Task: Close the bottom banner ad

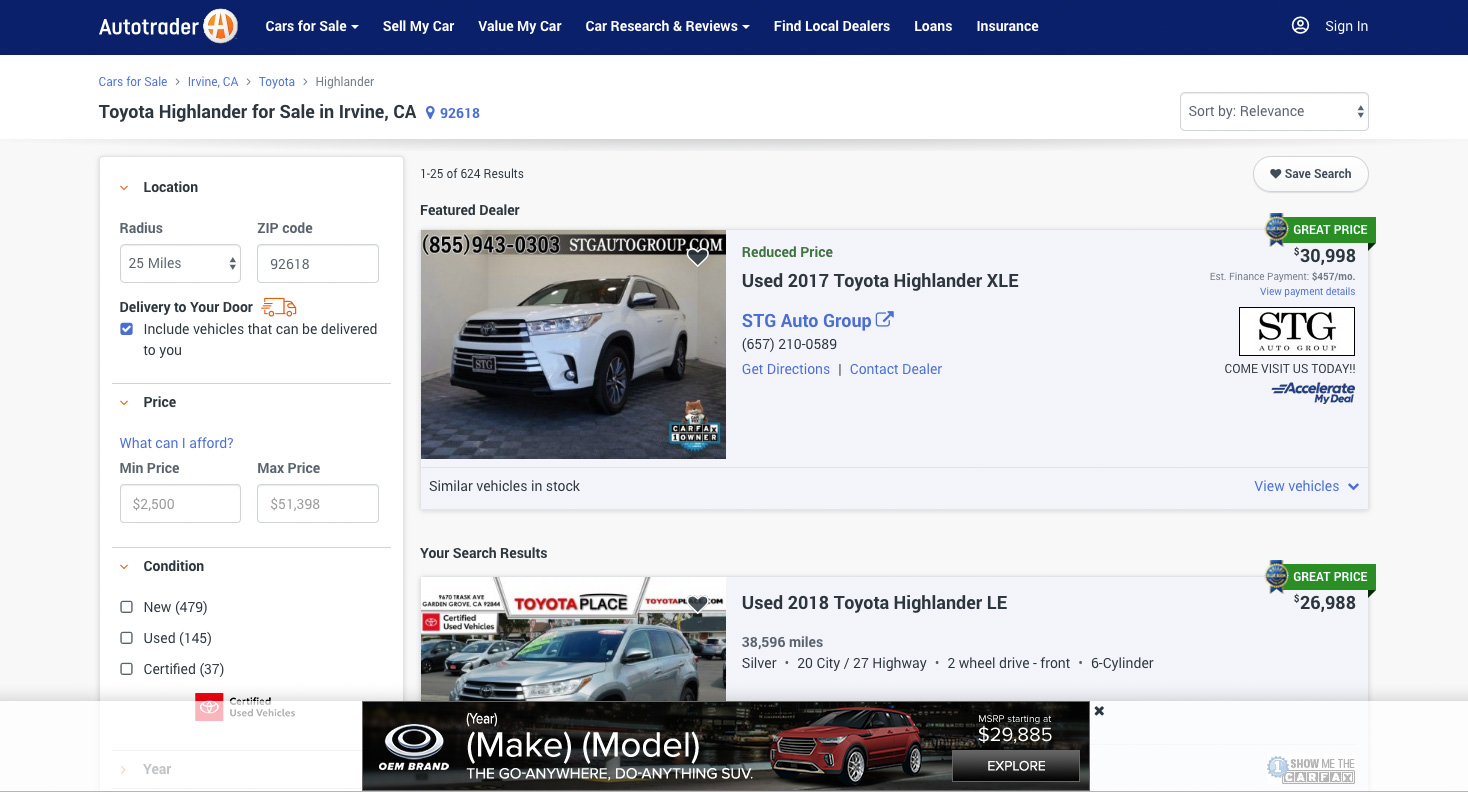Action: point(1099,711)
